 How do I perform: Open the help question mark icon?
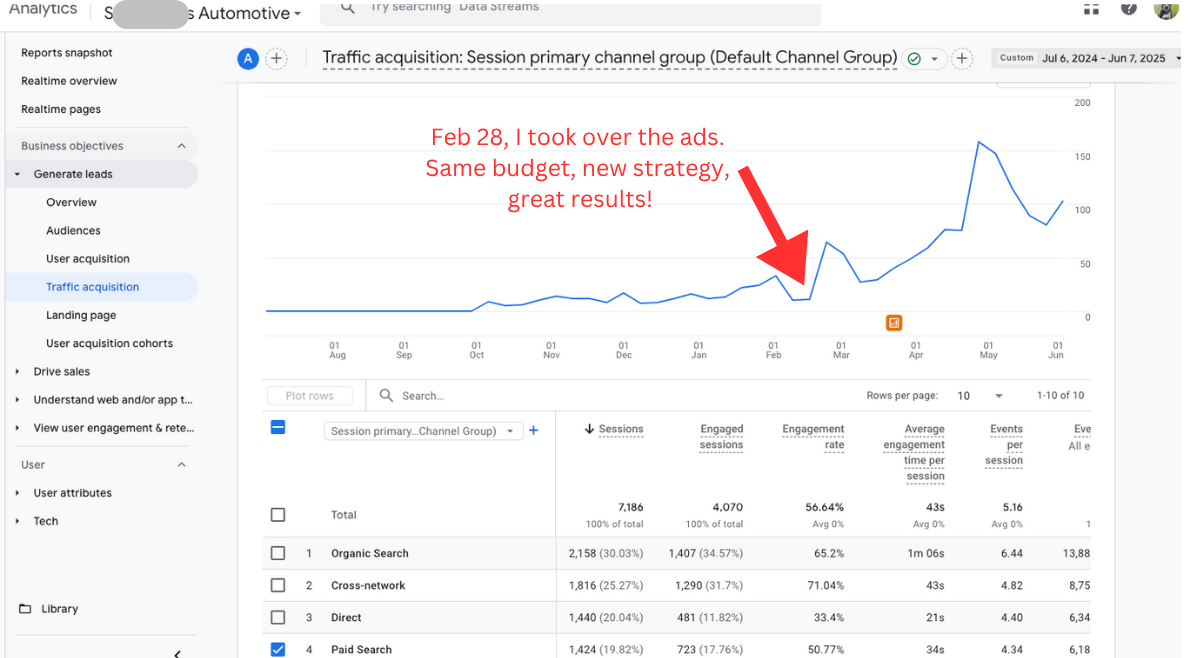[1129, 8]
